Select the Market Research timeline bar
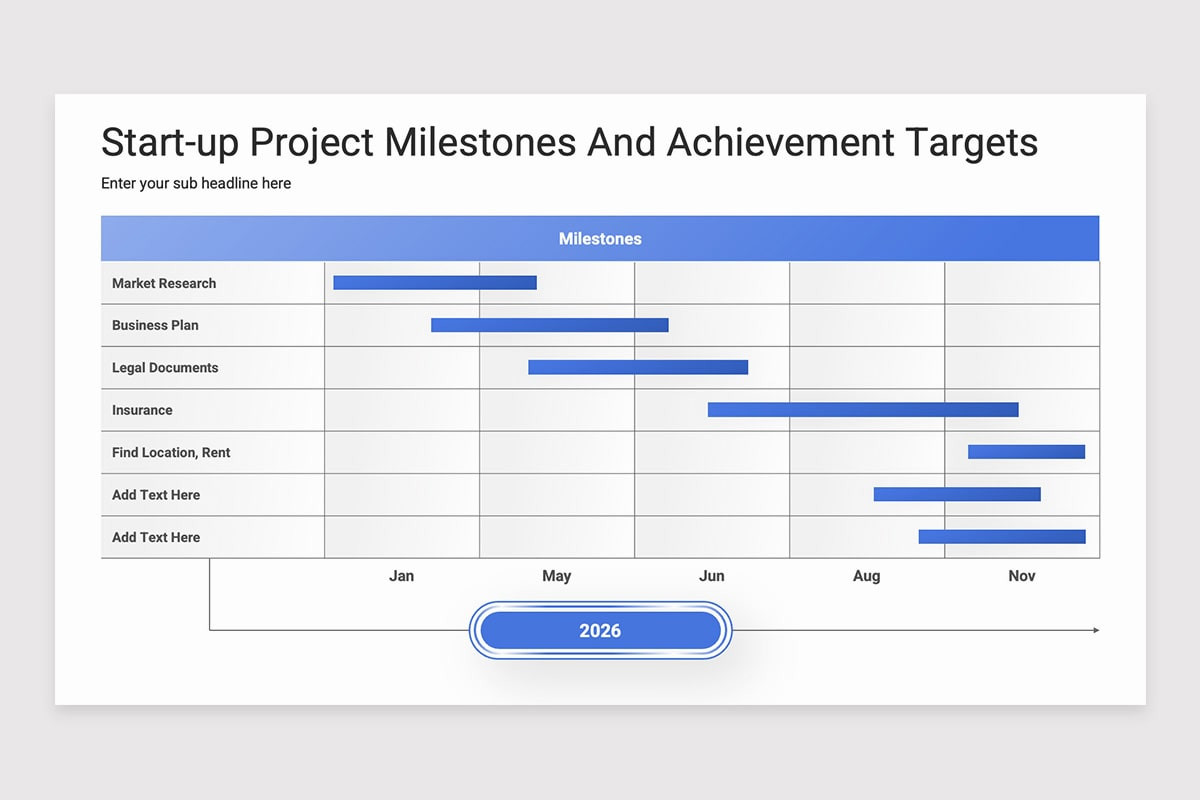Viewport: 1200px width, 800px height. pyautogui.click(x=435, y=283)
